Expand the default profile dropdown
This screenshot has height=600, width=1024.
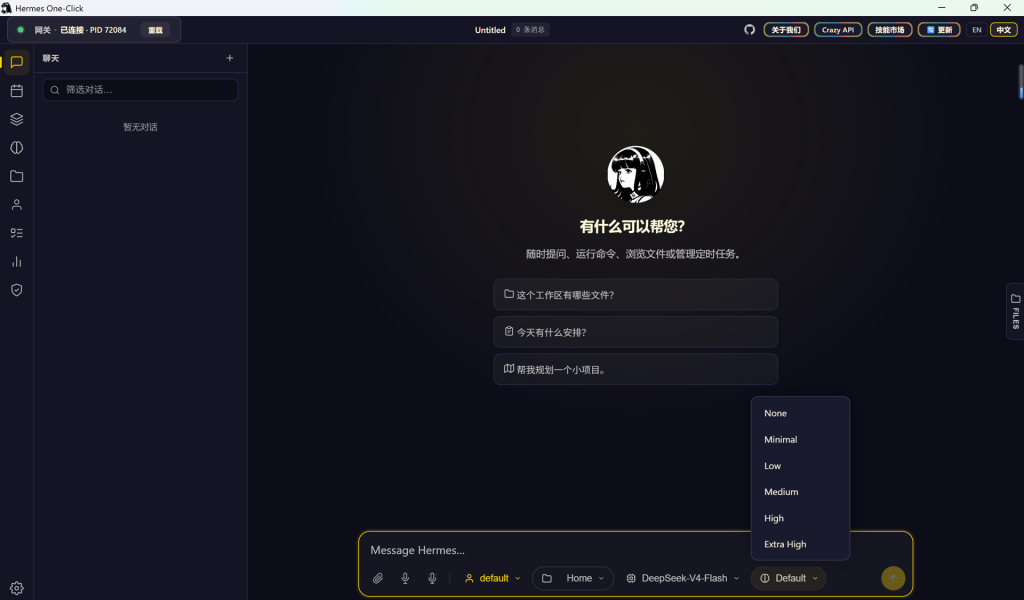point(492,578)
